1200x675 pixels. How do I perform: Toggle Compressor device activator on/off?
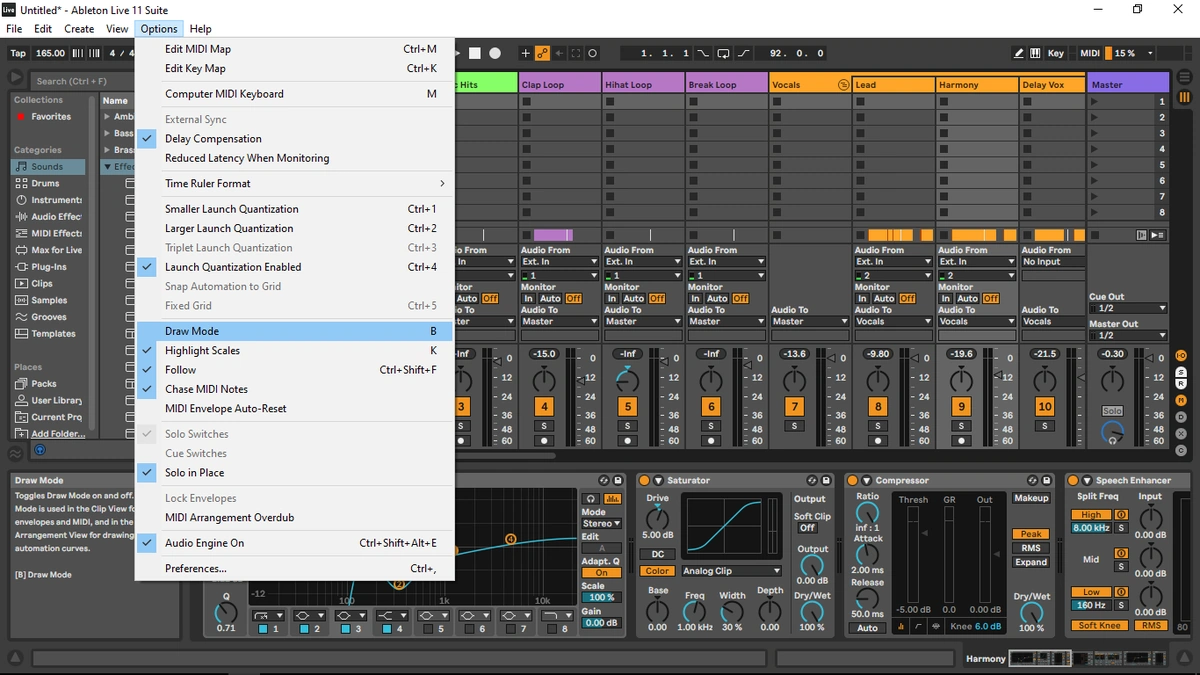852,481
